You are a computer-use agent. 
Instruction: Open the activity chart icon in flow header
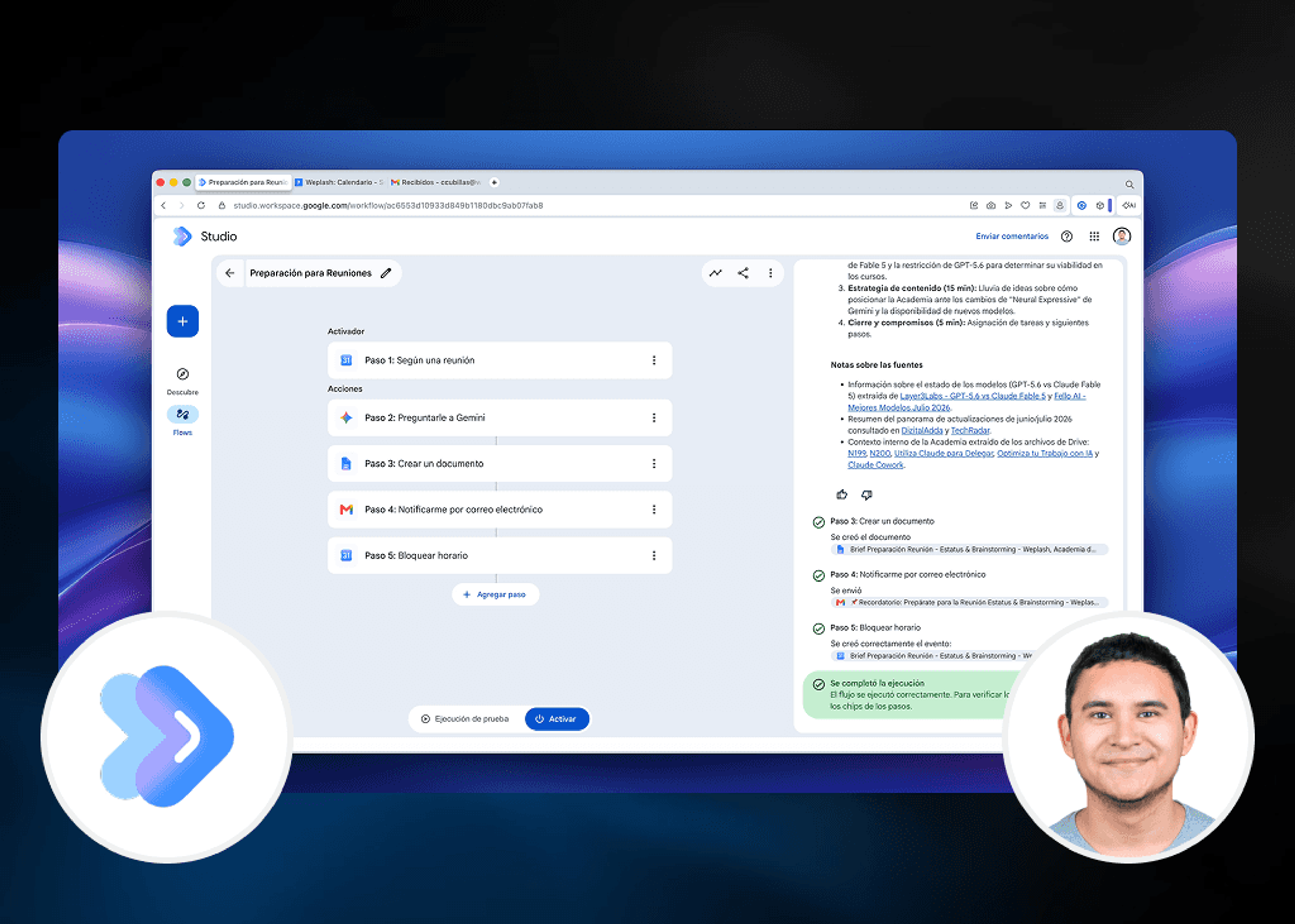716,273
